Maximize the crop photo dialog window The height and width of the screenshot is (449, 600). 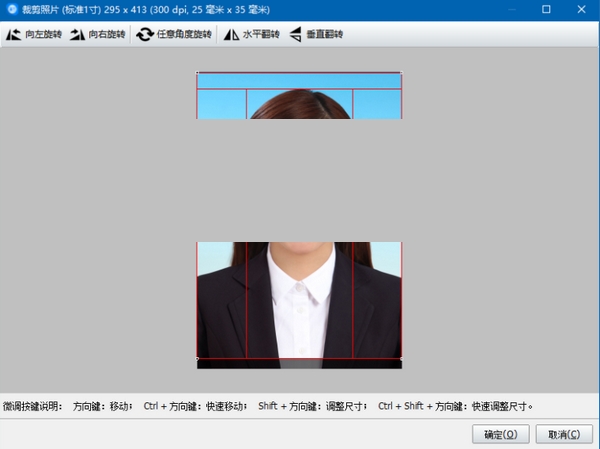[x=546, y=9]
